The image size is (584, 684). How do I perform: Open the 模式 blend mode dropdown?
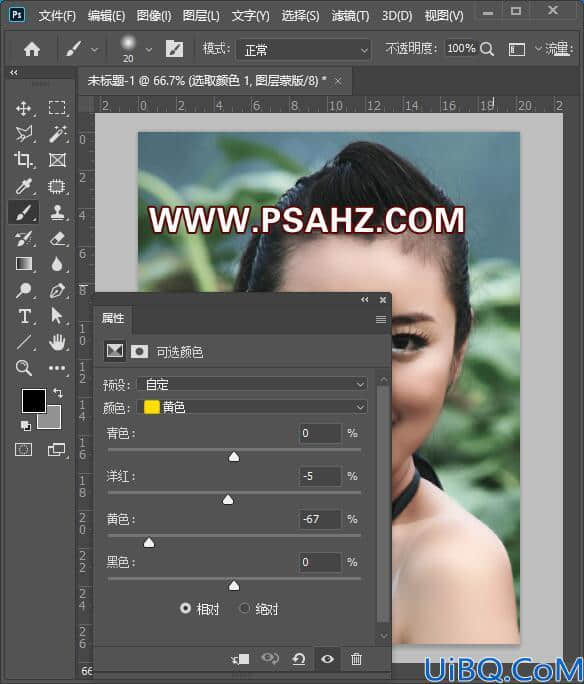[303, 50]
